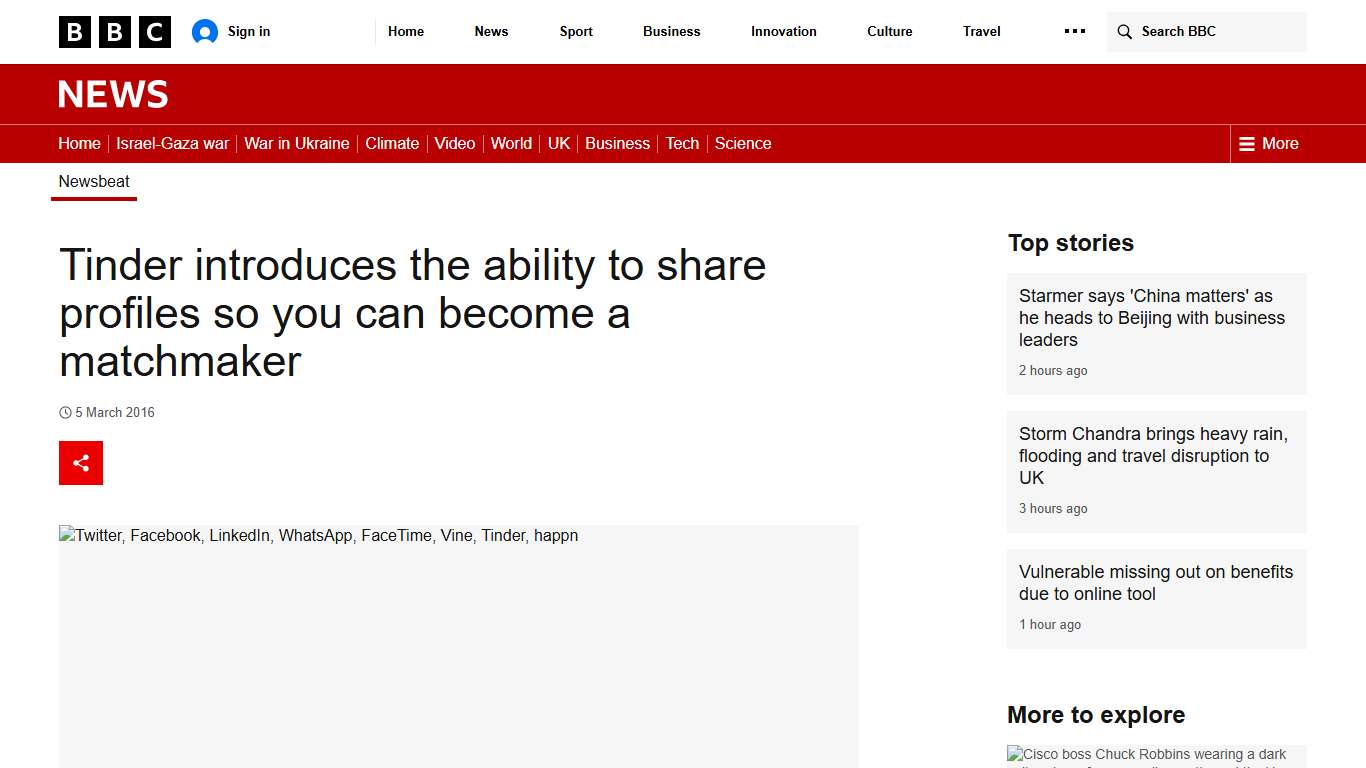Open the Starmer China visit story

(x=1151, y=317)
